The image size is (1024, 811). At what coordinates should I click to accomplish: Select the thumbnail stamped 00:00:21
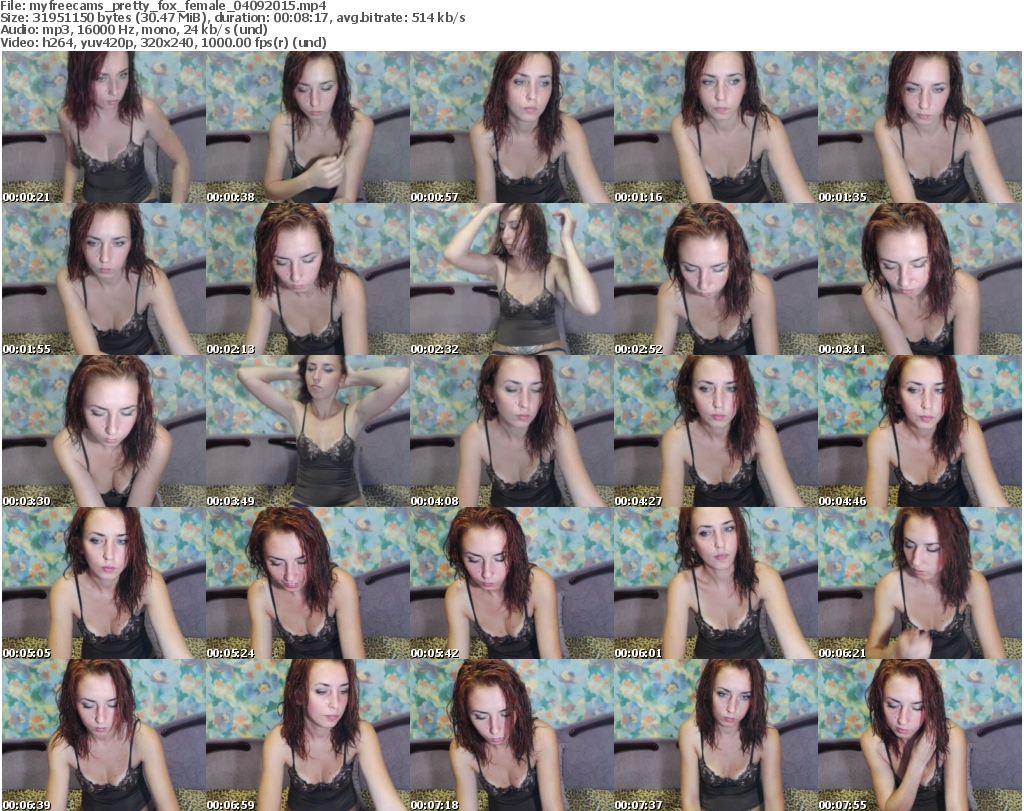pos(103,127)
